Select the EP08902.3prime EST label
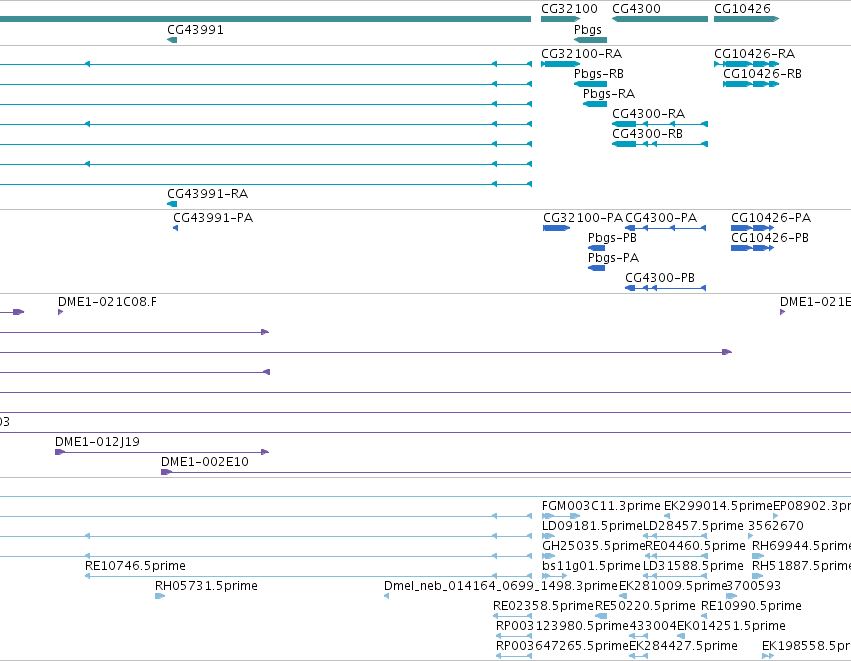This screenshot has height=661, width=851. 812,506
